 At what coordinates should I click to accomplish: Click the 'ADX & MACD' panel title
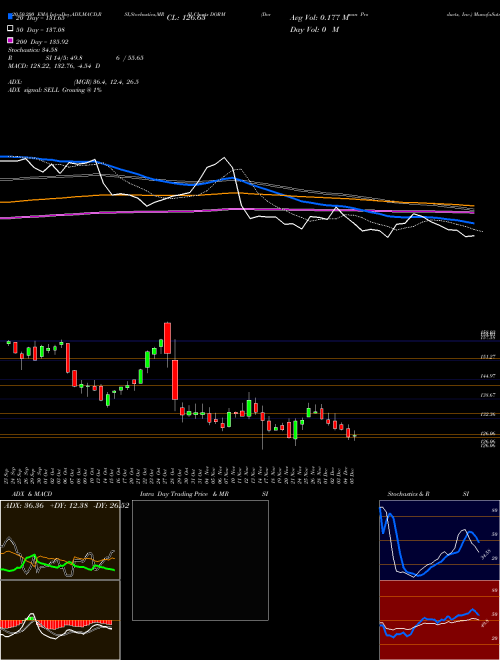coord(32,494)
